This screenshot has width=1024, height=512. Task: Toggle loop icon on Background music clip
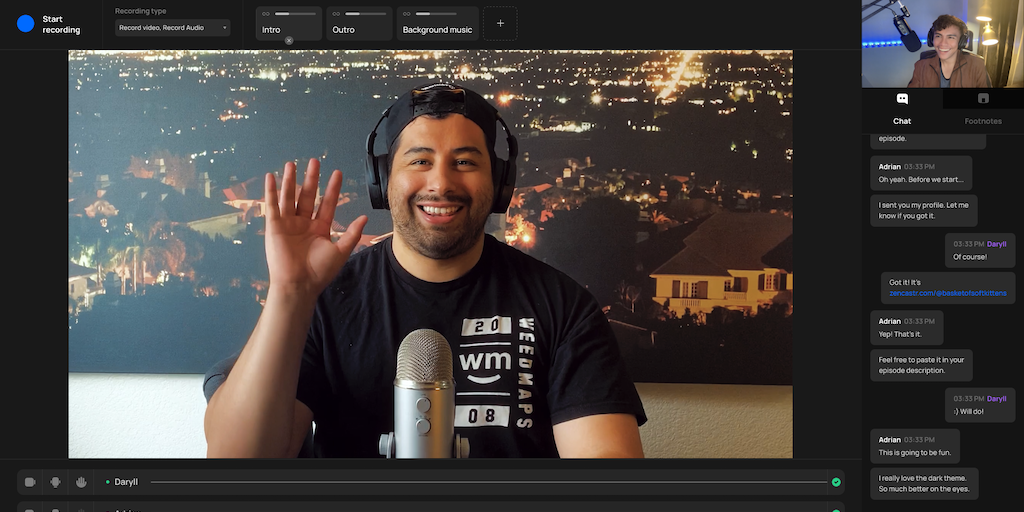point(406,14)
